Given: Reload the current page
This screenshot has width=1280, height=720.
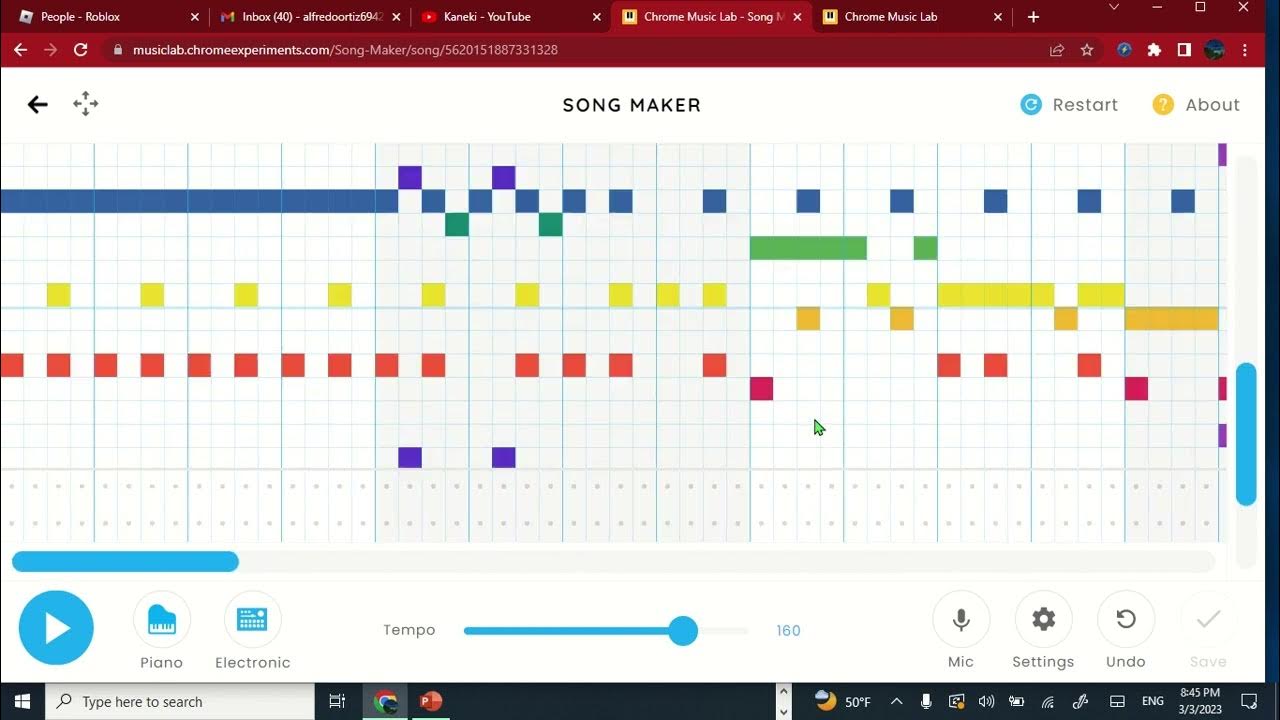Looking at the screenshot, I should (x=81, y=50).
